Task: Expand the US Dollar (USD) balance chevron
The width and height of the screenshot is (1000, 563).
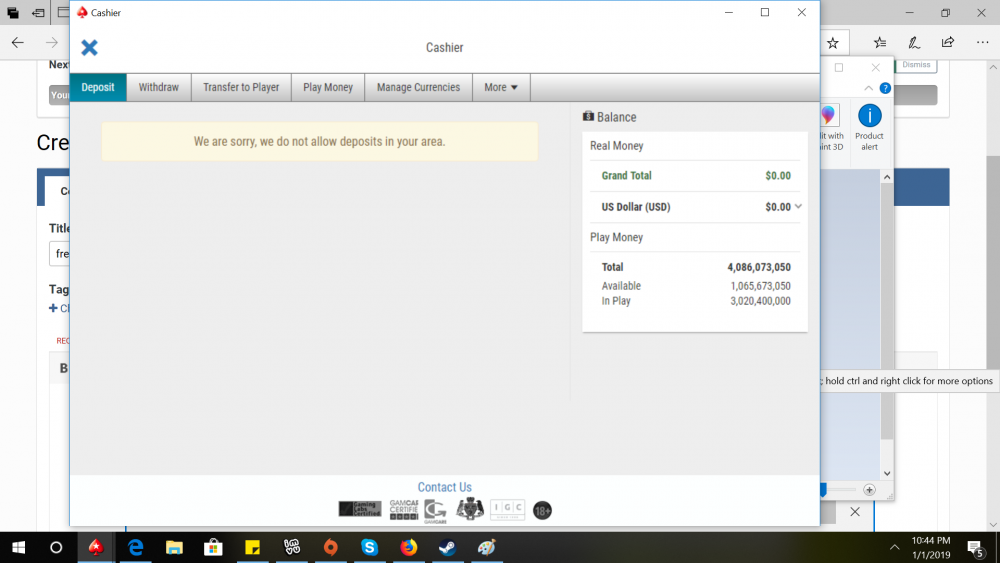Action: pyautogui.click(x=797, y=207)
